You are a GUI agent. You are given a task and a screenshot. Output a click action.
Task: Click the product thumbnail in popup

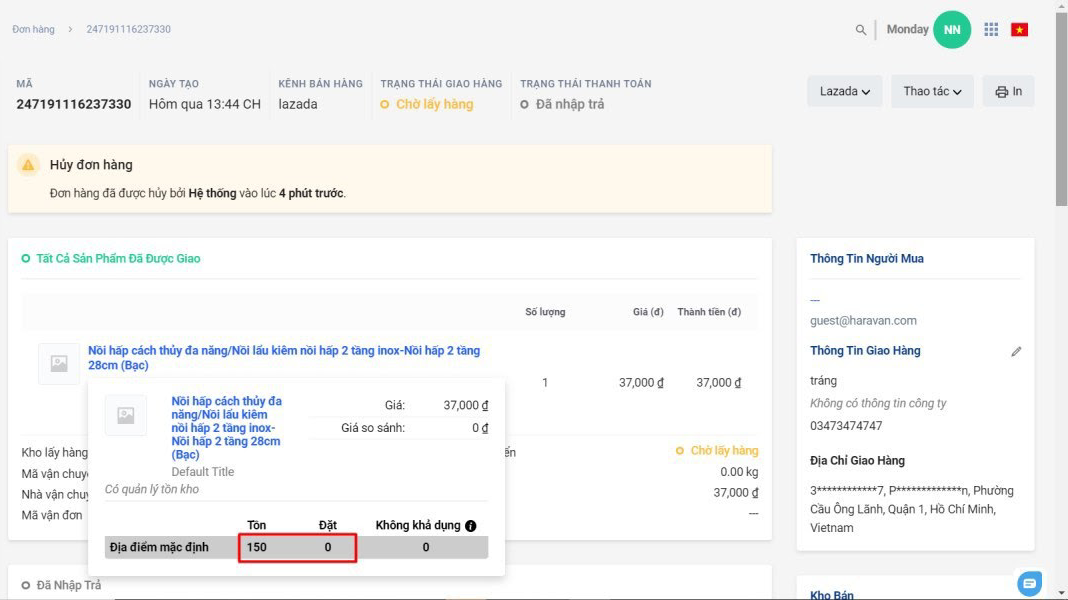126,415
